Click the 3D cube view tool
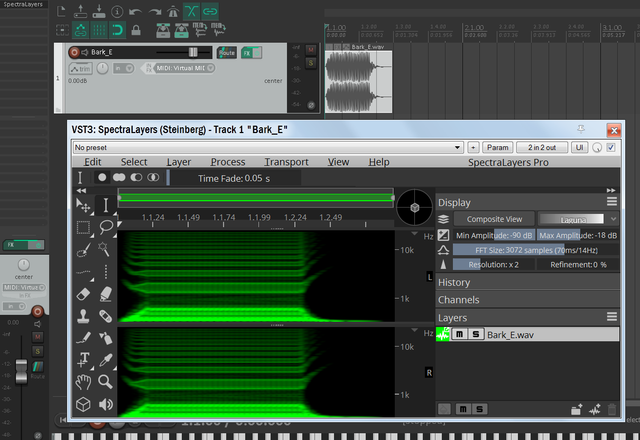Screen dimensions: 640x440 coord(83,404)
